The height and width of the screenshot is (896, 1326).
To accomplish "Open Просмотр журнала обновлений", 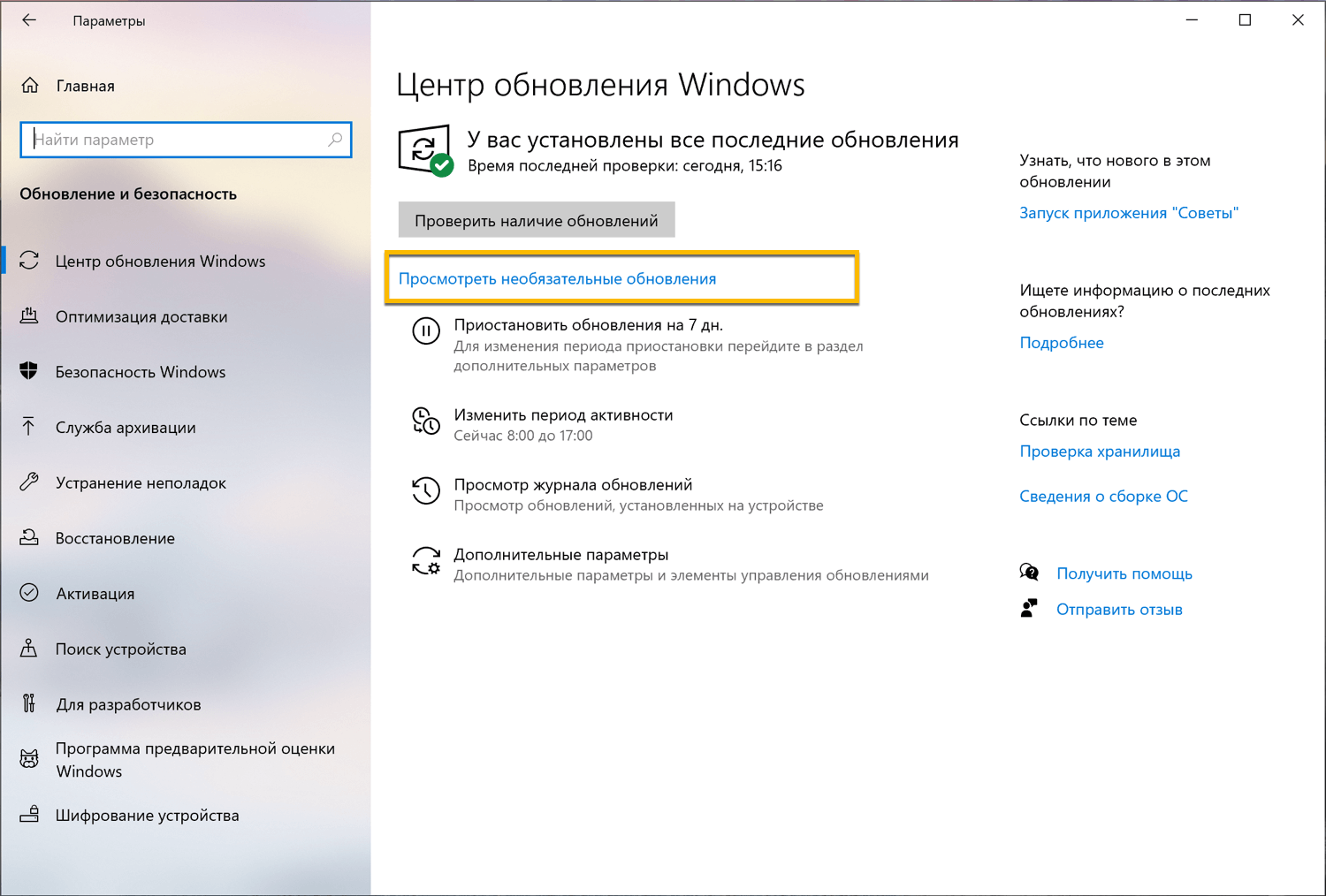I will (x=573, y=484).
